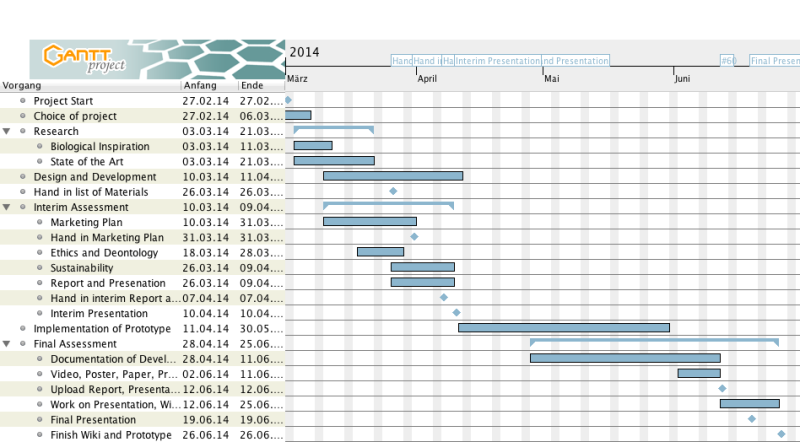Click the Project Start milestone diamond
Image resolution: width=800 pixels, height=442 pixels.
pos(288,100)
